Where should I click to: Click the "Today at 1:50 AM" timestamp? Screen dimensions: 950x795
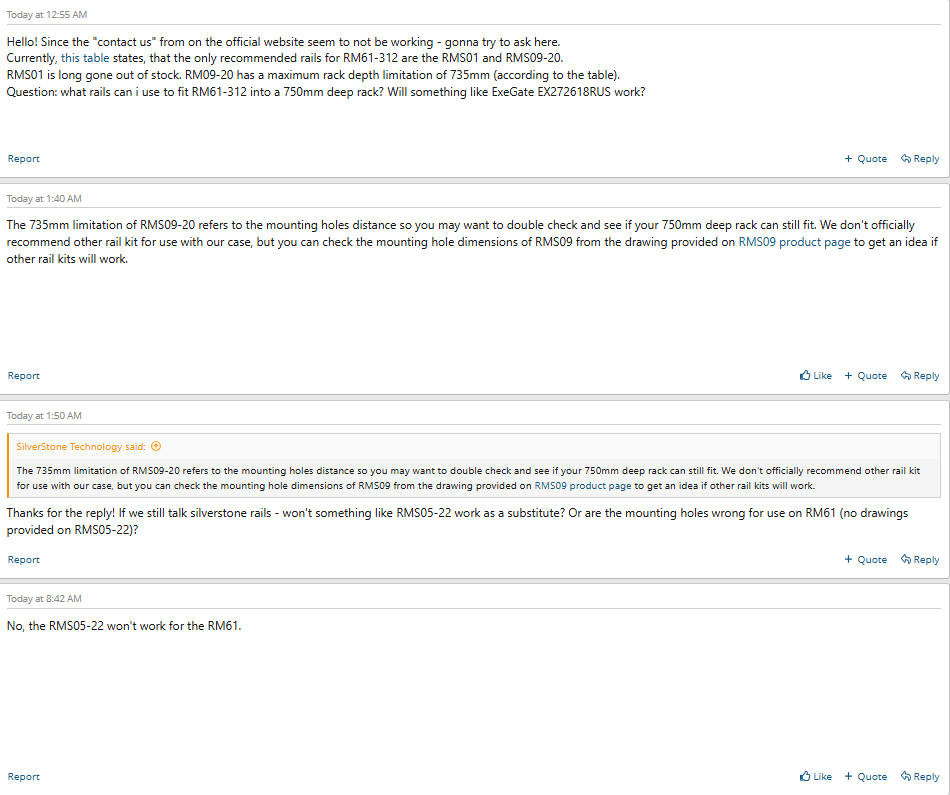pos(44,415)
